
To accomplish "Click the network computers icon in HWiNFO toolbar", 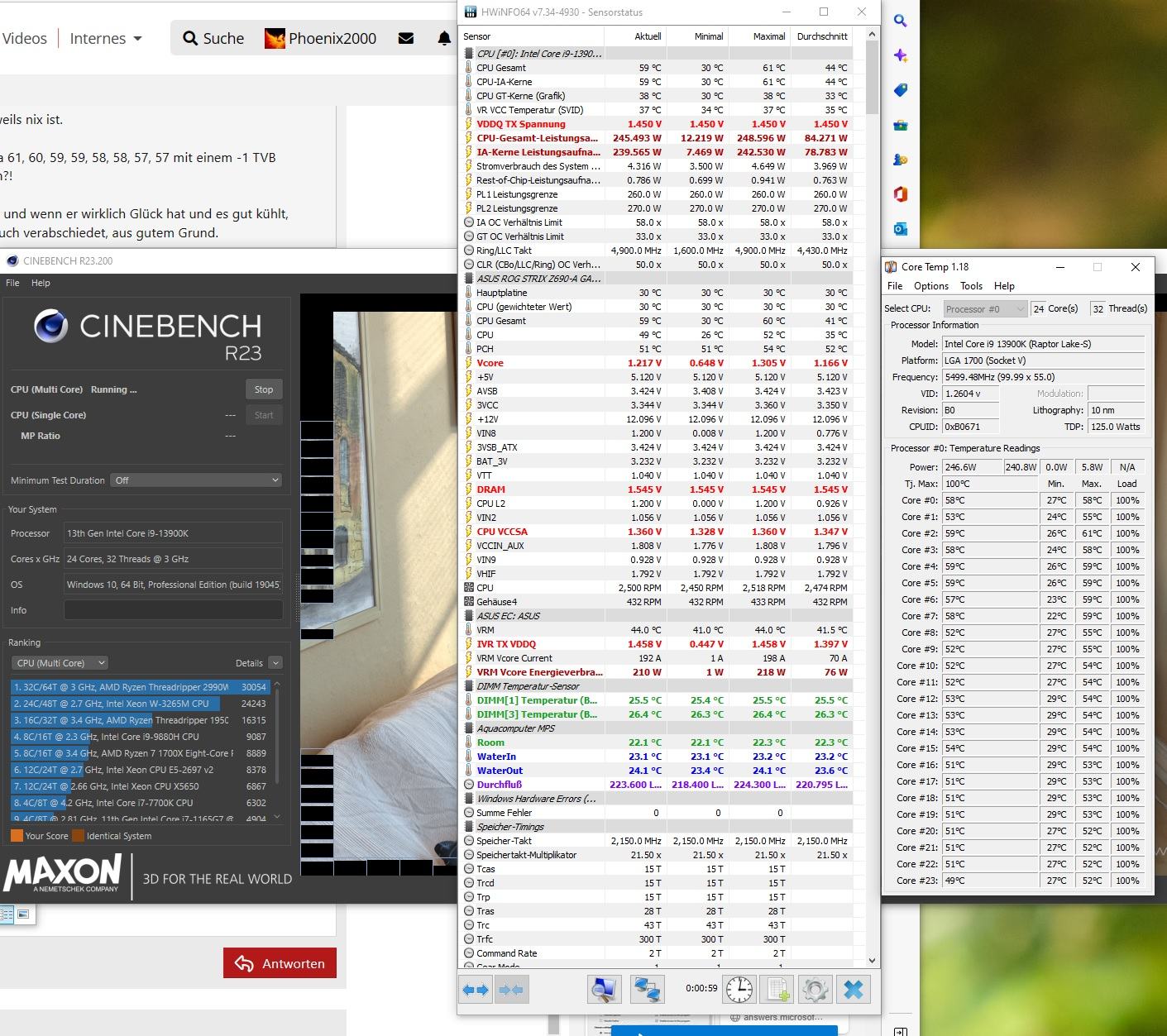I will pos(647,990).
